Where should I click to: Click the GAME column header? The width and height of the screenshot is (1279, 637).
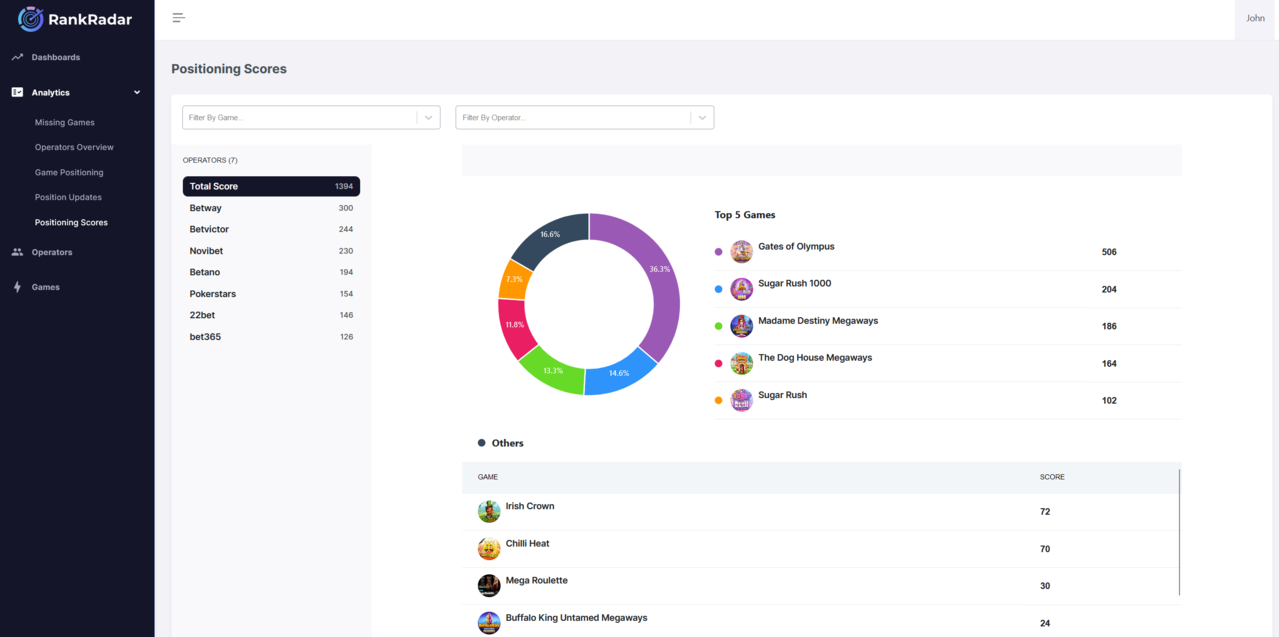[x=488, y=477]
